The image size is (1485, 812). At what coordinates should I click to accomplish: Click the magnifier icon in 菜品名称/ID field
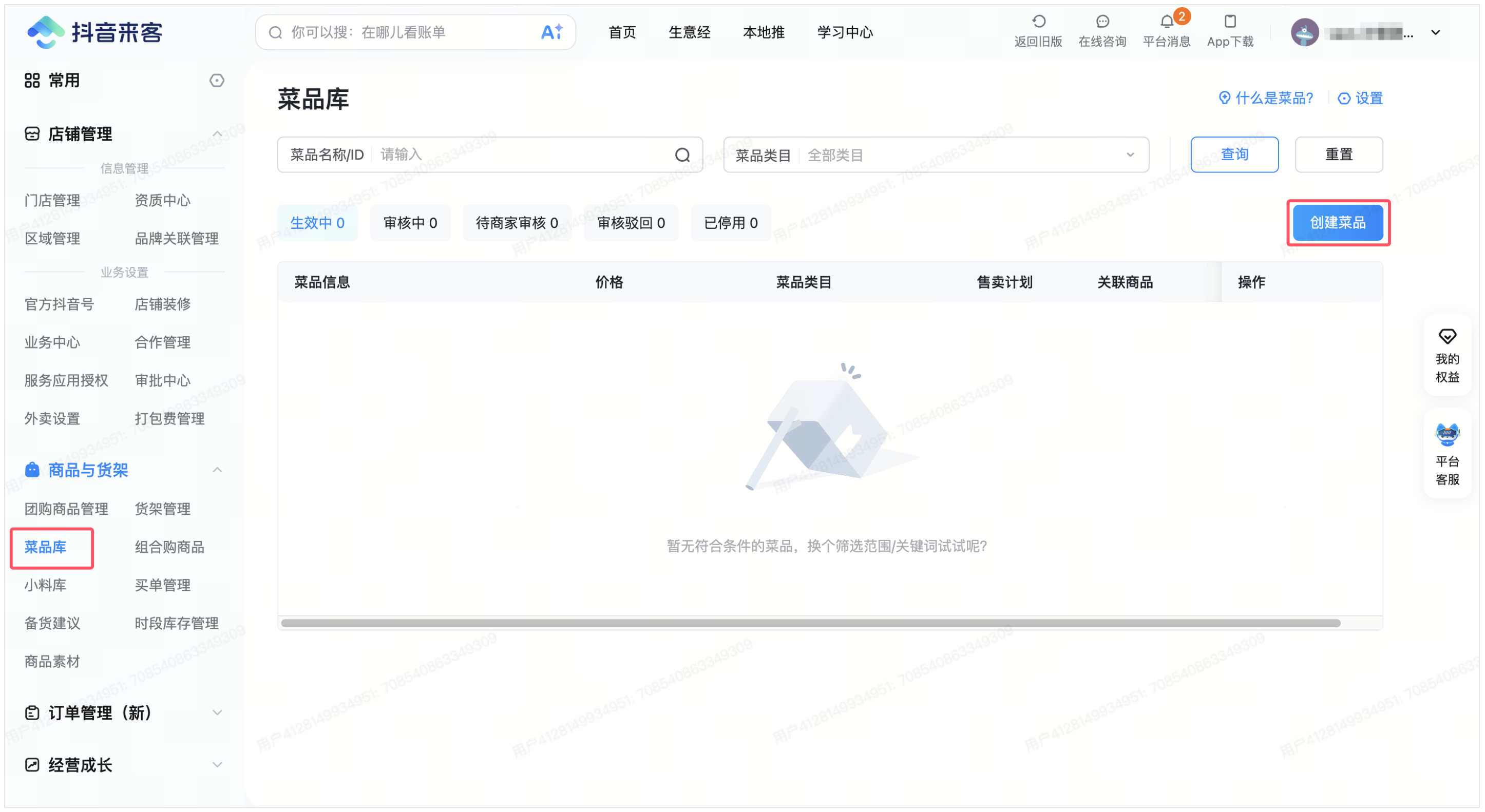[x=682, y=154]
